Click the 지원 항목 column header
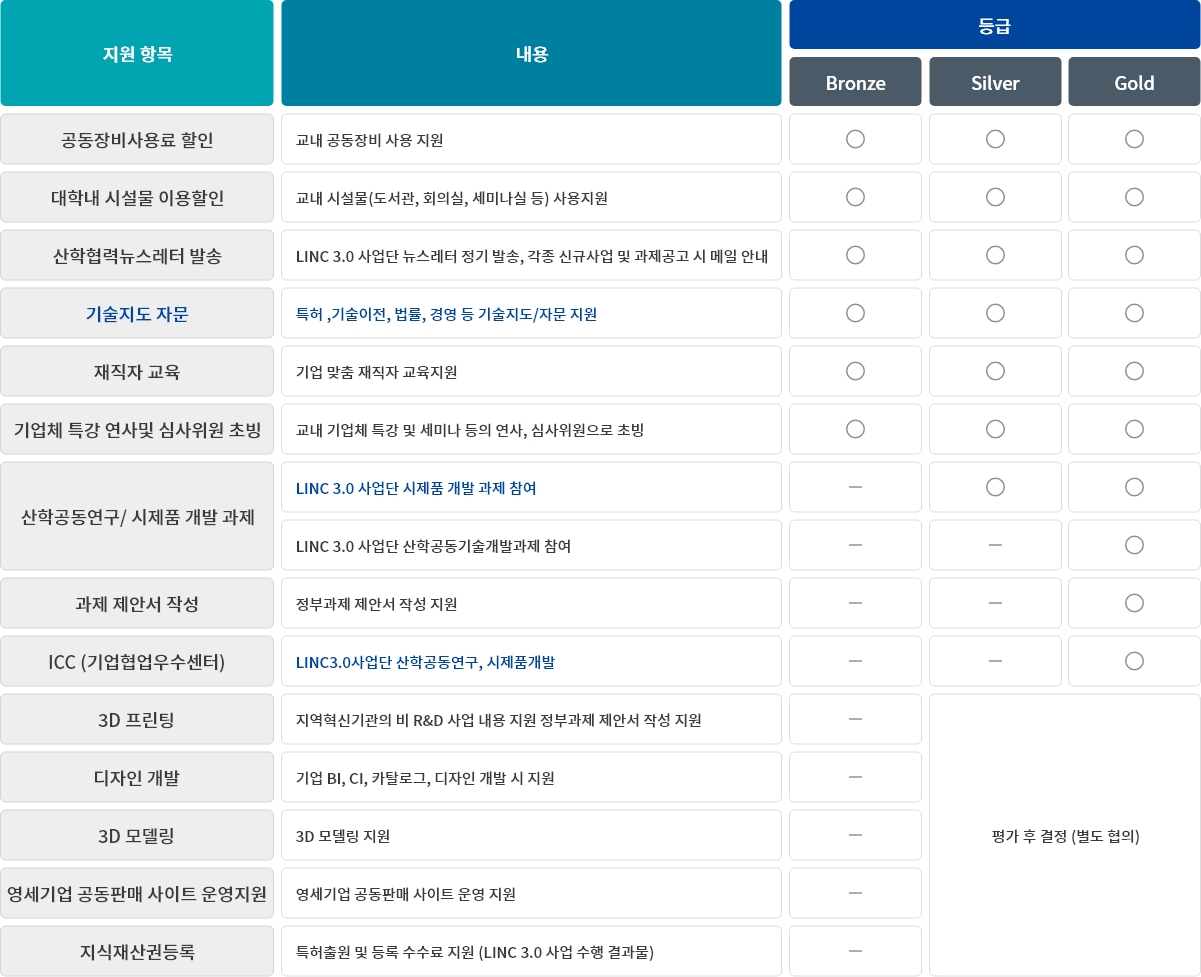This screenshot has width=1201, height=977. click(137, 54)
